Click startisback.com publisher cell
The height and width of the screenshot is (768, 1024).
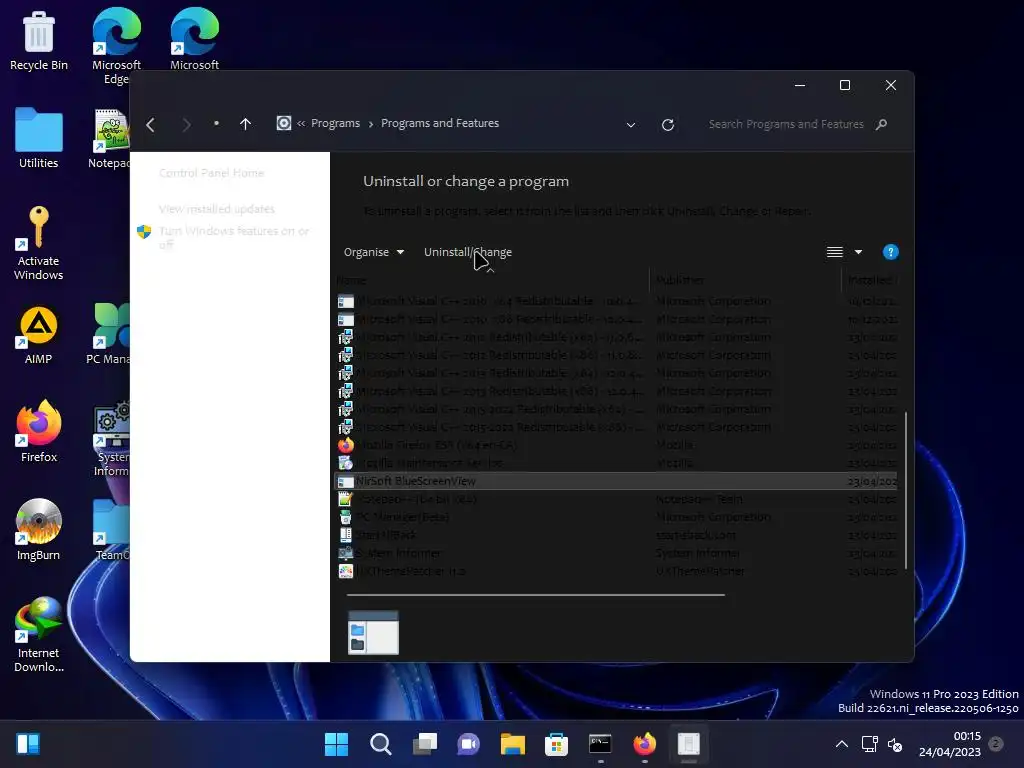pyautogui.click(x=696, y=535)
